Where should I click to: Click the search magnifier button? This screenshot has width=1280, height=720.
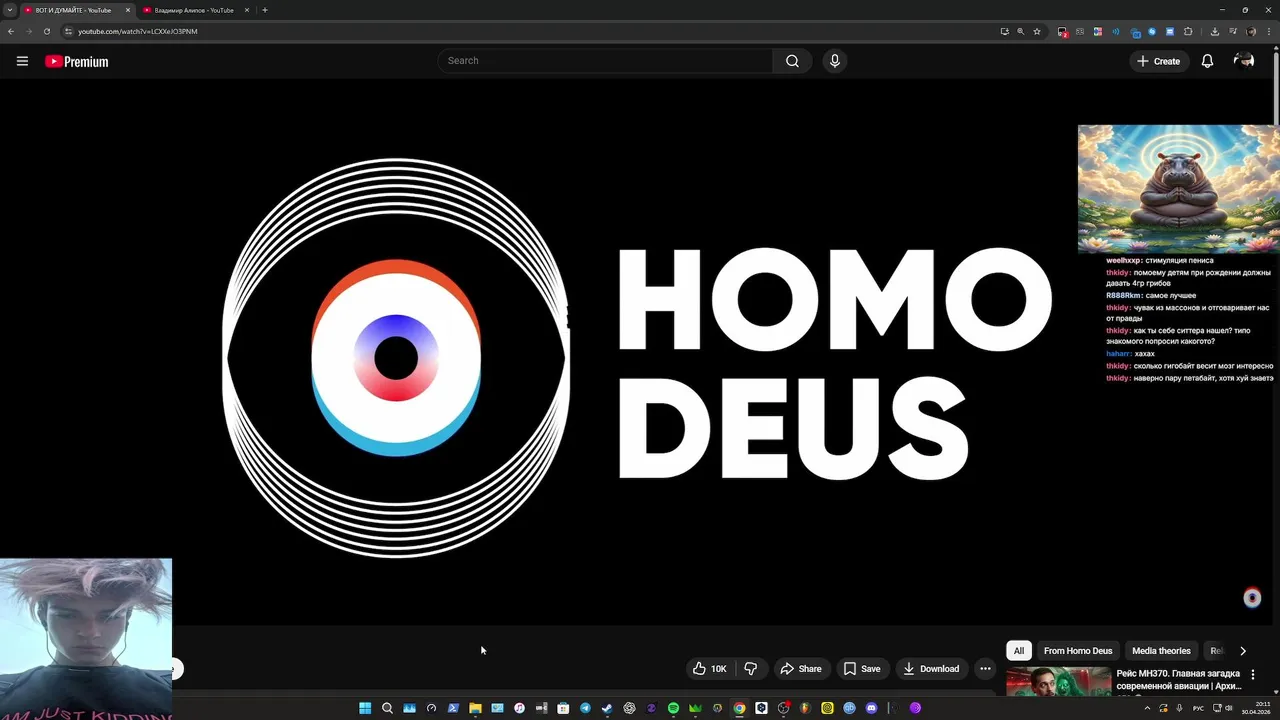tap(792, 61)
